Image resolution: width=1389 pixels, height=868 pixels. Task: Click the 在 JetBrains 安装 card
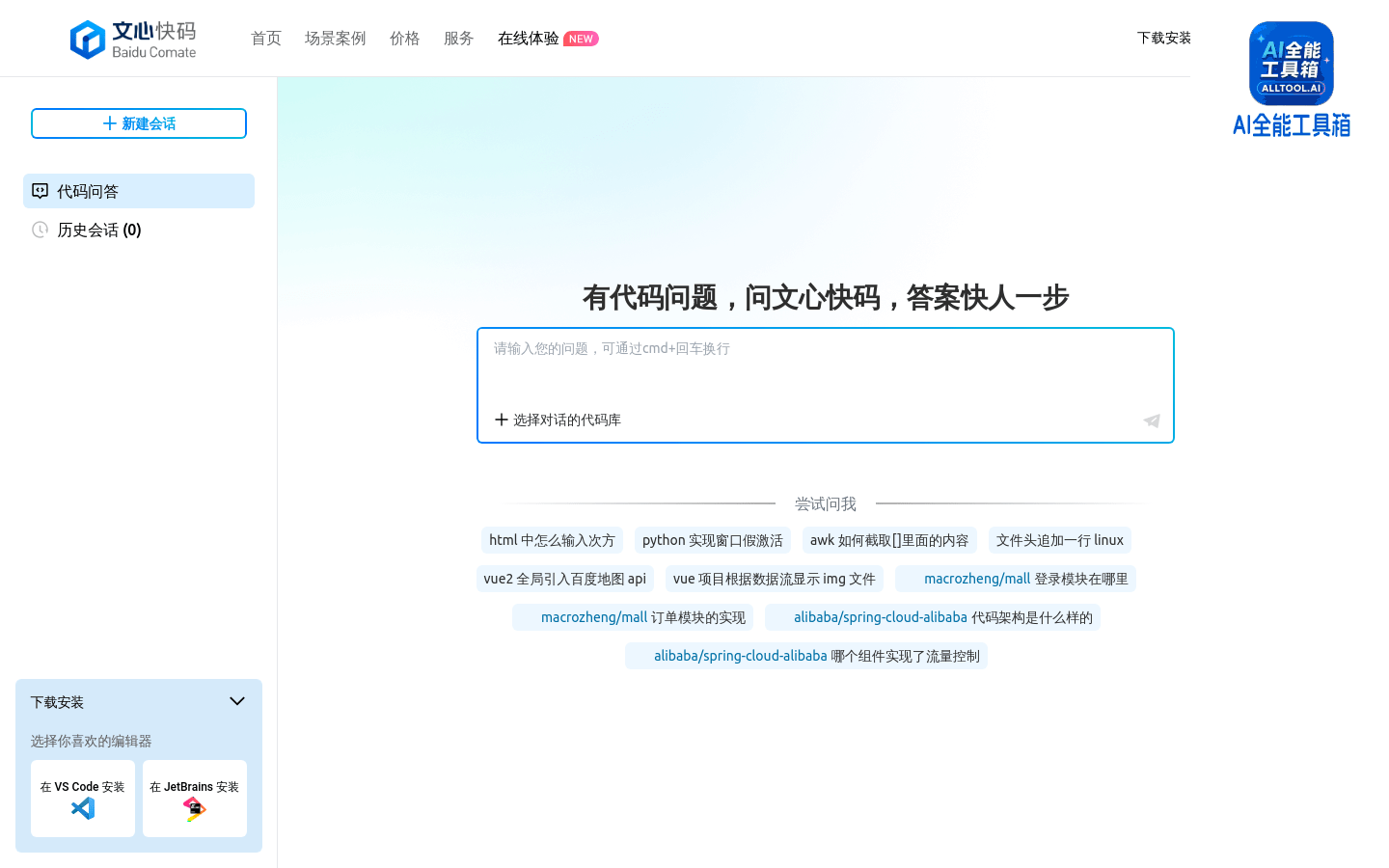tap(195, 799)
